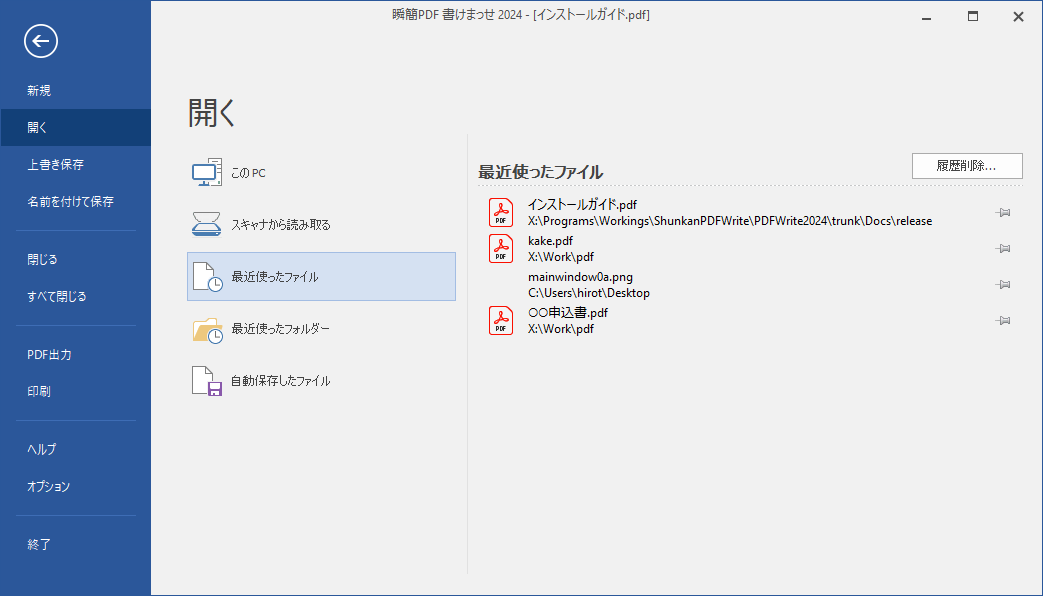
Task: Click the X:\Work\pdf path under kake.pdf
Action: tap(561, 257)
